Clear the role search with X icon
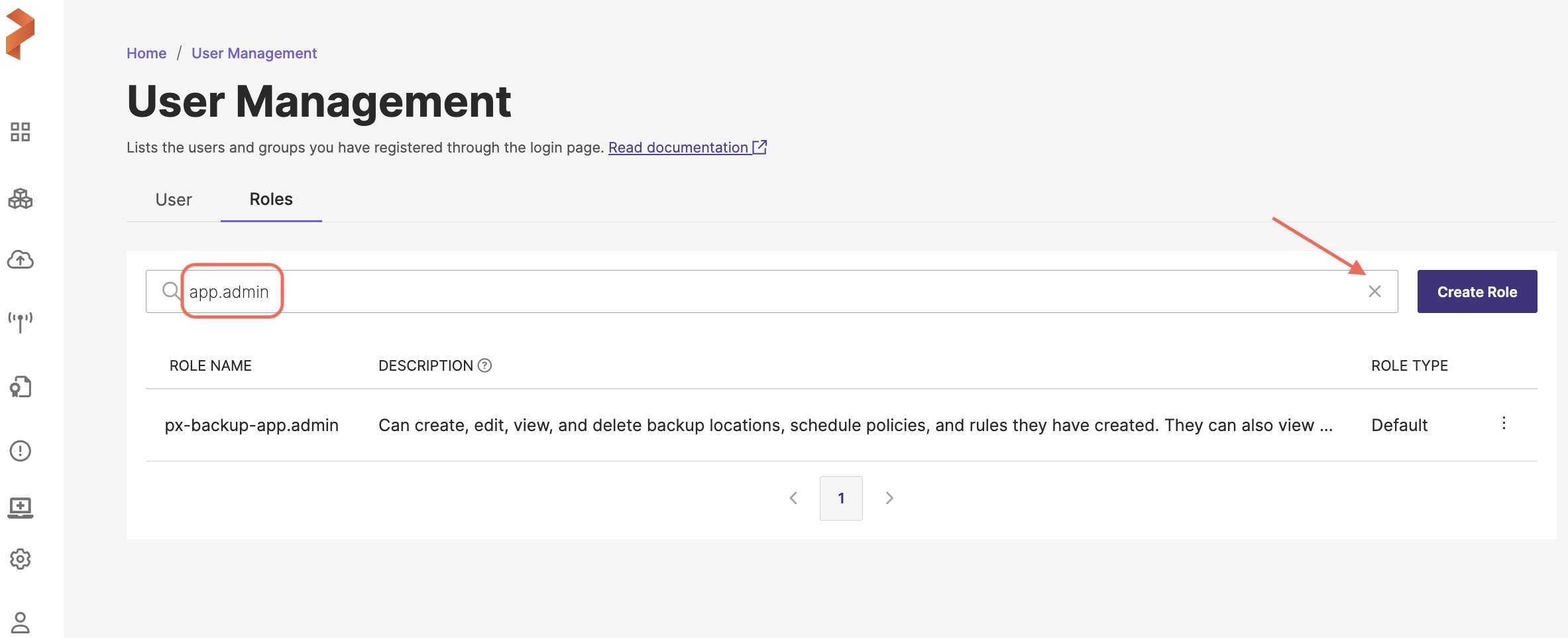 pos(1374,291)
